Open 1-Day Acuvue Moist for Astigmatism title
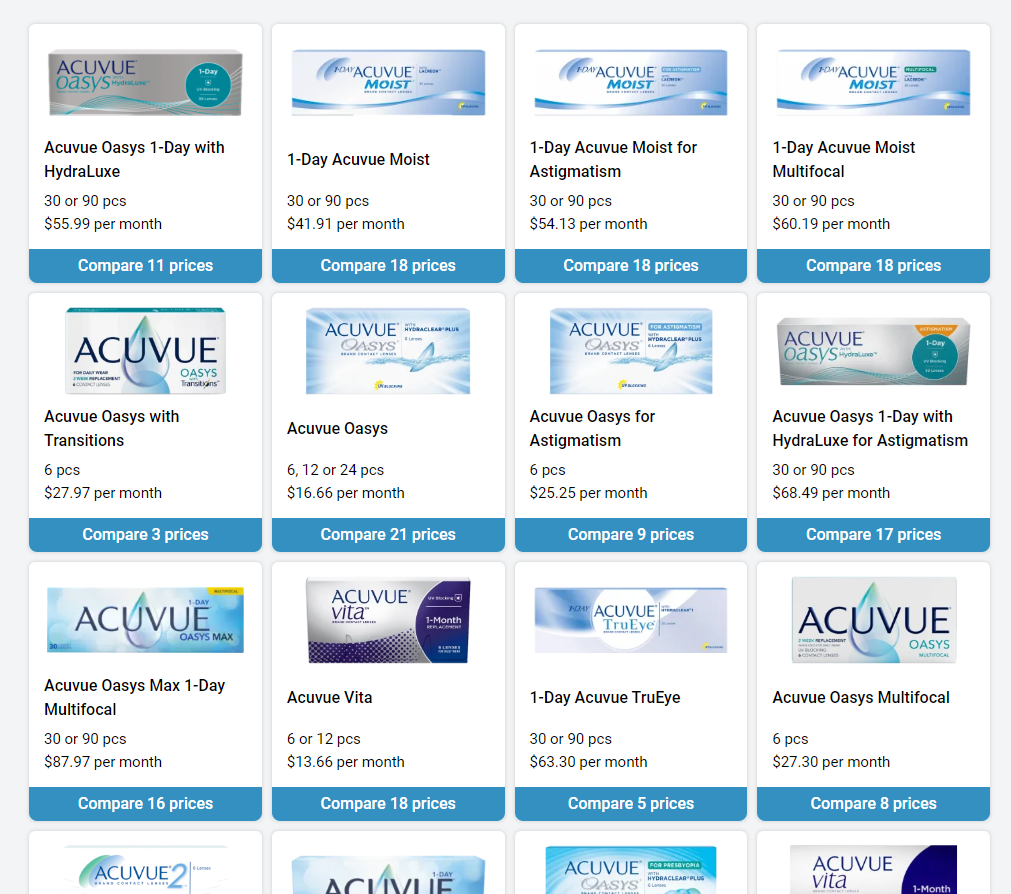This screenshot has height=894, width=1011. click(x=613, y=159)
